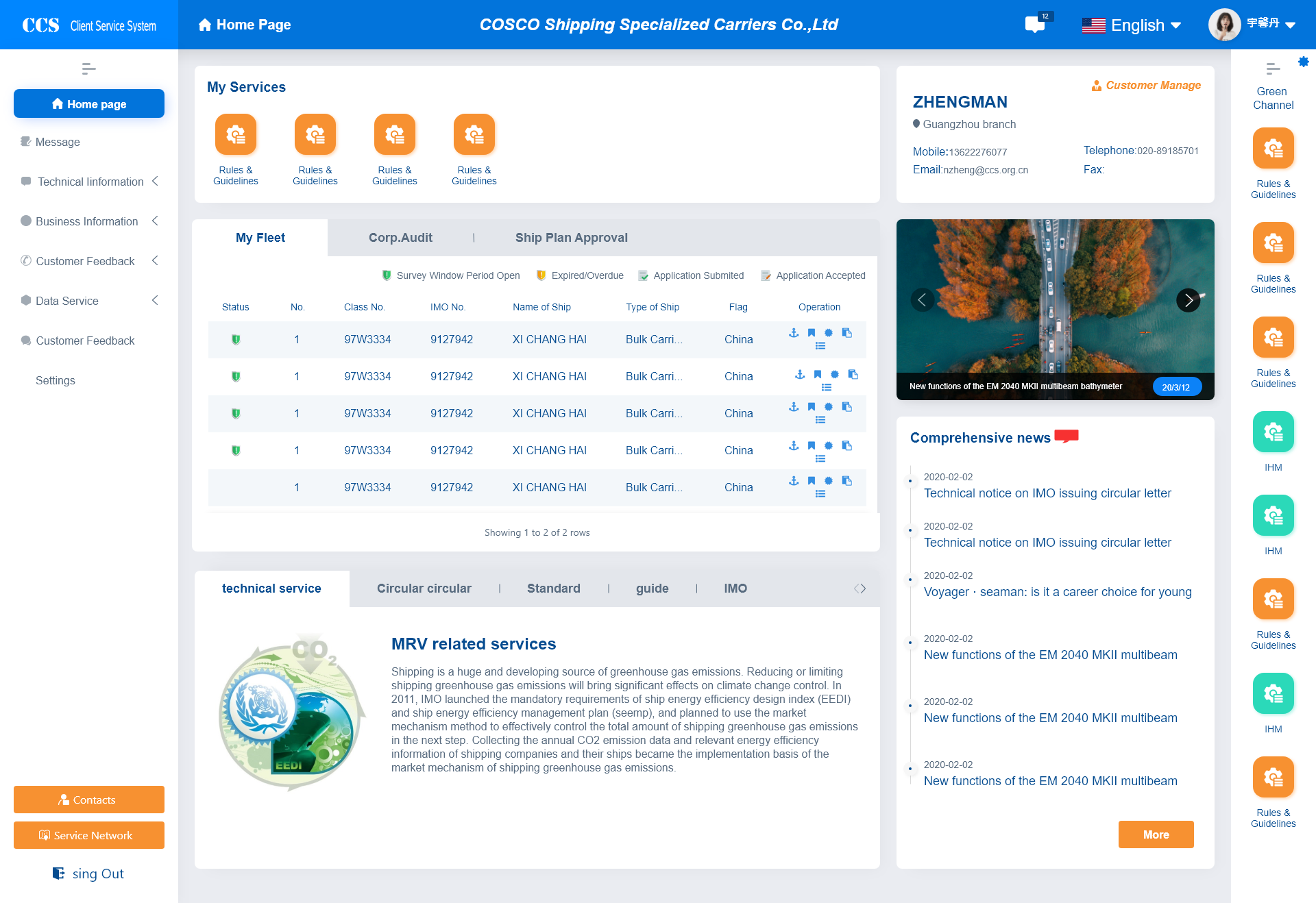Click the bookmark icon in last fleet row
Screen dimensions: 1316x903
tap(812, 481)
